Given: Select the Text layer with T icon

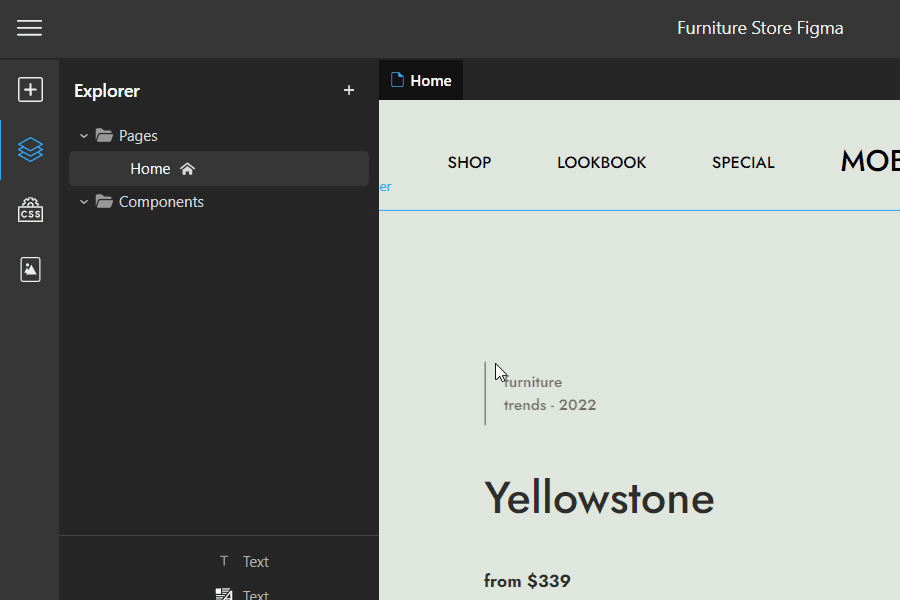Looking at the screenshot, I should click(244, 562).
